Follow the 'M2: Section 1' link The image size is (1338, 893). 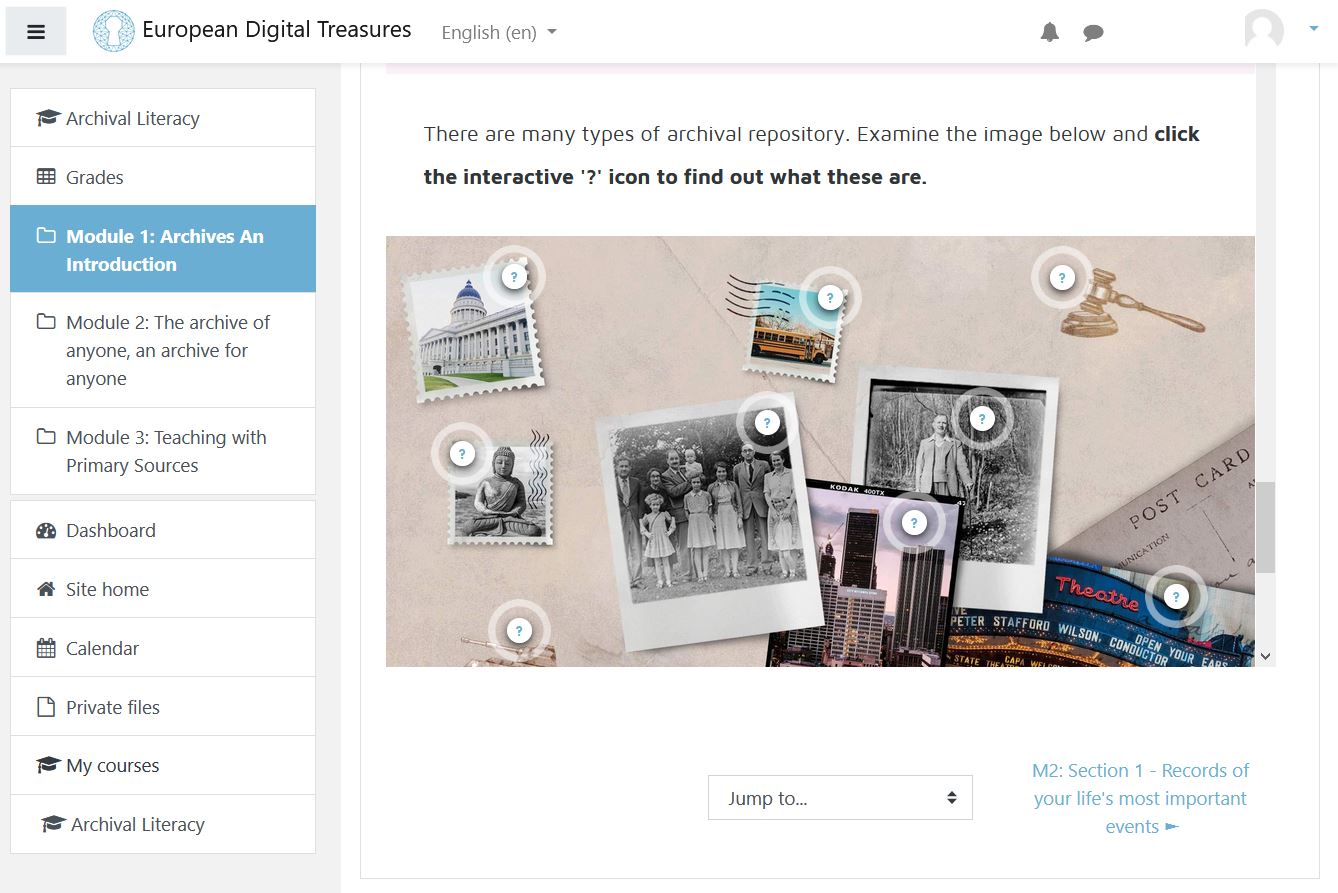coord(1140,798)
